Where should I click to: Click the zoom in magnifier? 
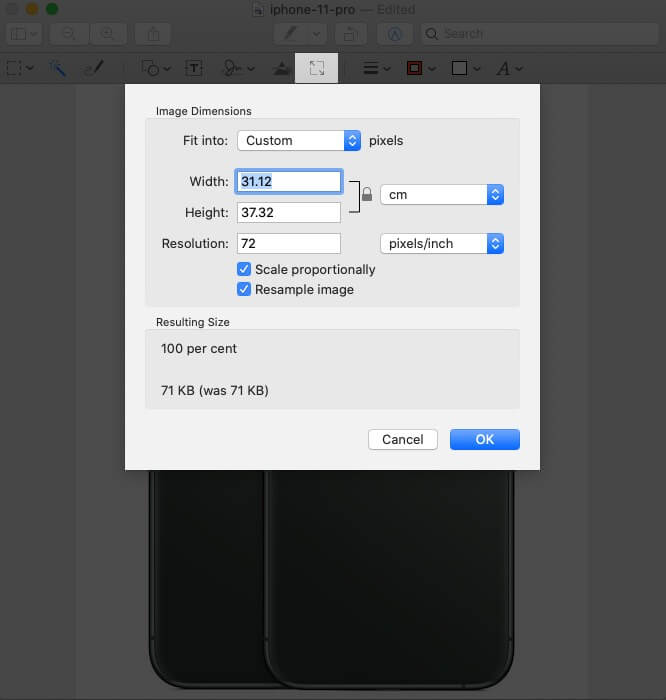[x=108, y=34]
